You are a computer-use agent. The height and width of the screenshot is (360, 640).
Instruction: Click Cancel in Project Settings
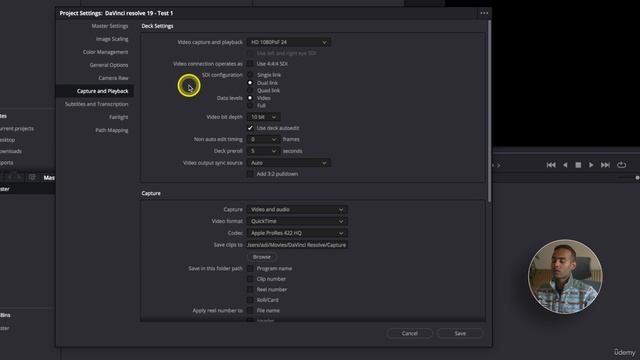coord(409,333)
